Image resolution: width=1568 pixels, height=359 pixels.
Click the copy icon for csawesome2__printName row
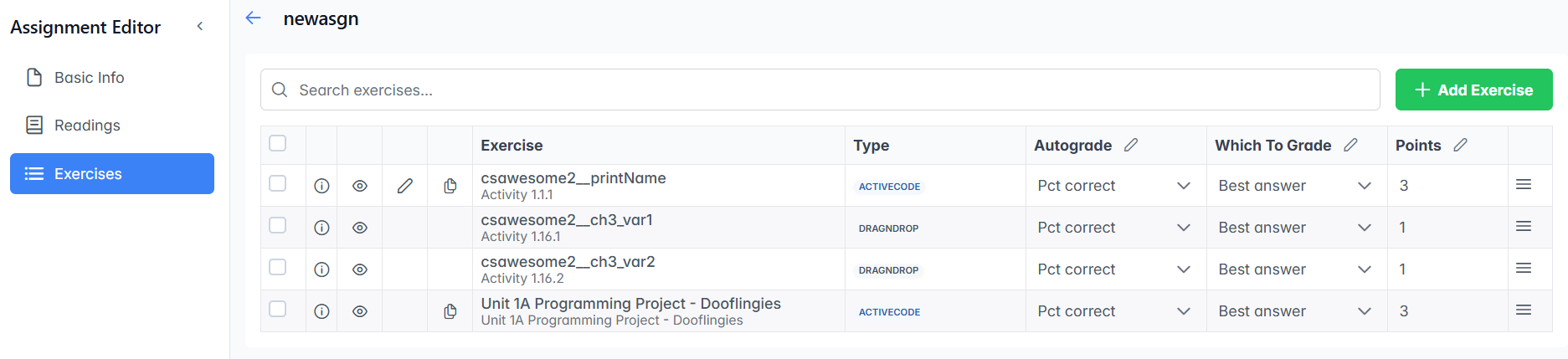point(450,186)
